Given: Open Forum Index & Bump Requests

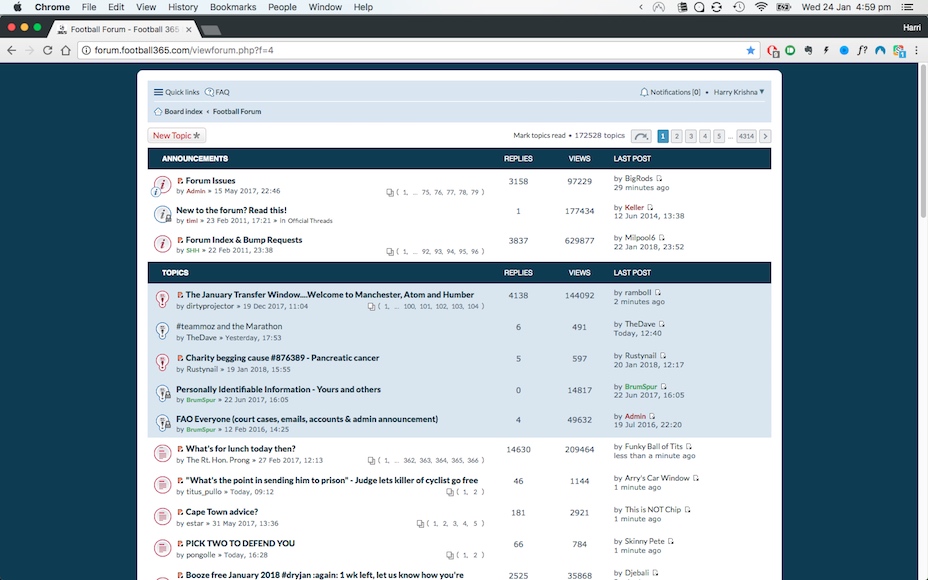Looking at the screenshot, I should tap(244, 240).
